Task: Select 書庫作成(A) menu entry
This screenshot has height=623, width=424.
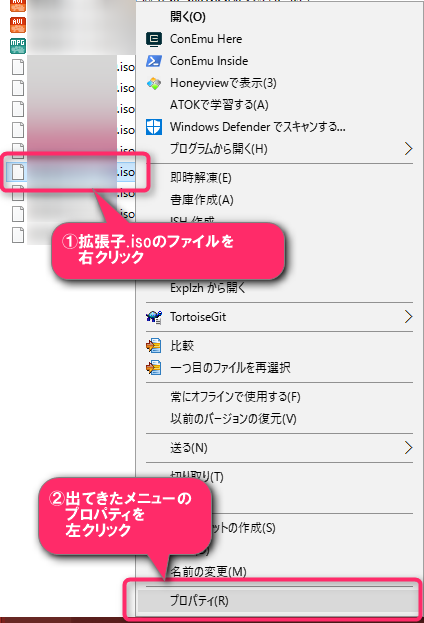Action: [201, 199]
